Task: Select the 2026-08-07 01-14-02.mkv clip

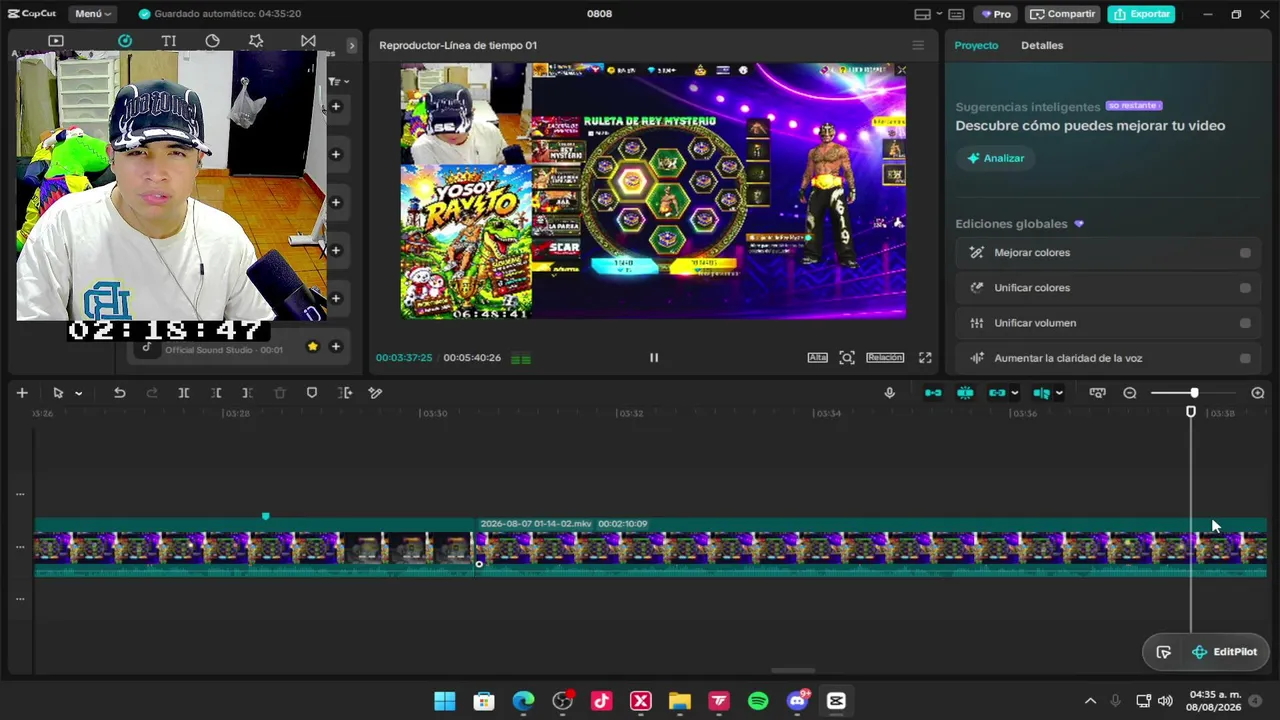Action: (871, 547)
